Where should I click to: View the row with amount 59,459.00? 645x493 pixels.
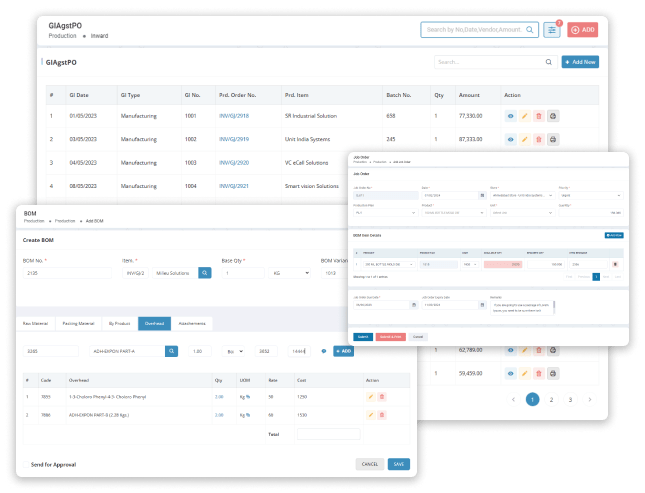point(510,374)
